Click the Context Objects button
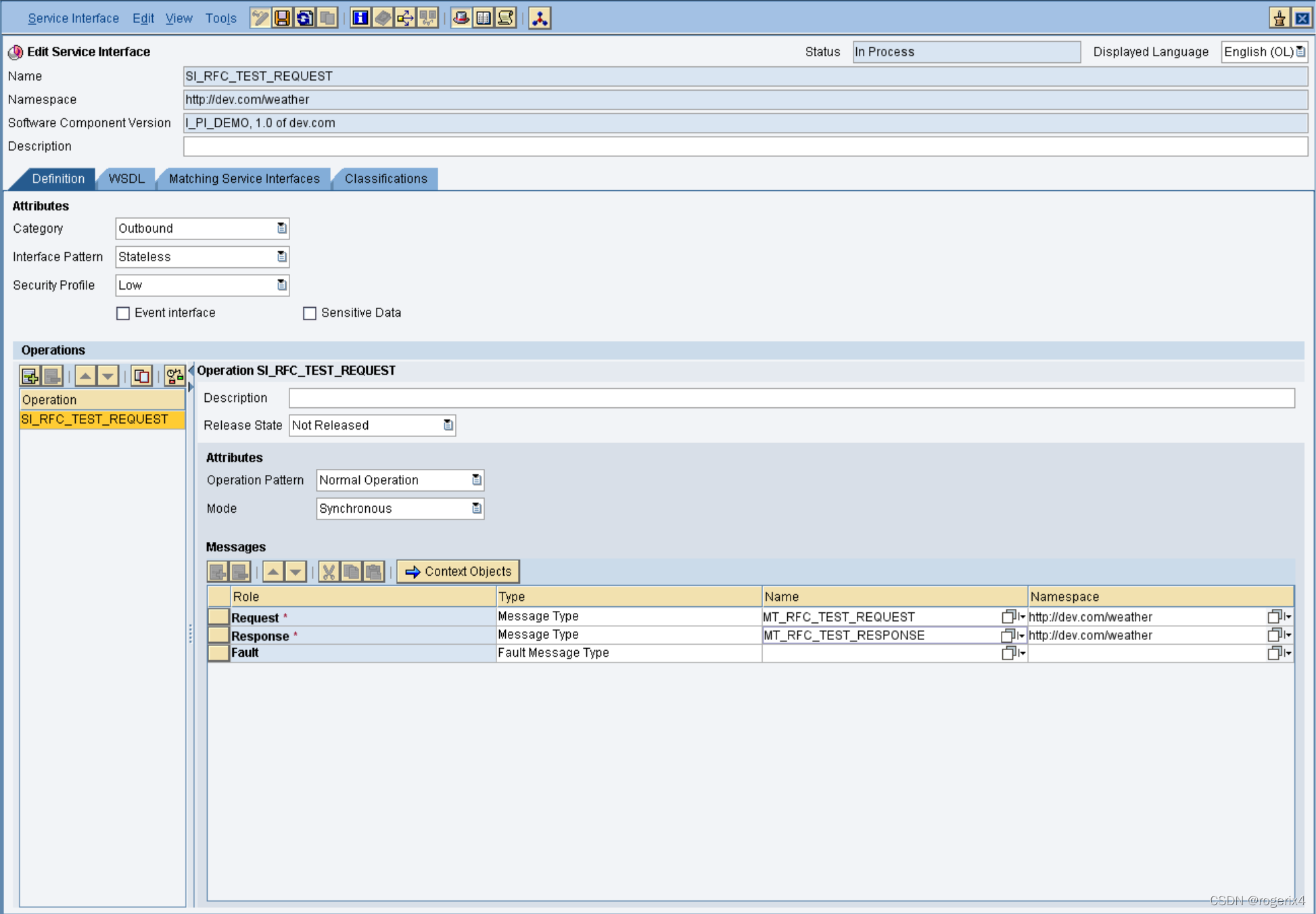Viewport: 1316px width, 914px height. 459,572
